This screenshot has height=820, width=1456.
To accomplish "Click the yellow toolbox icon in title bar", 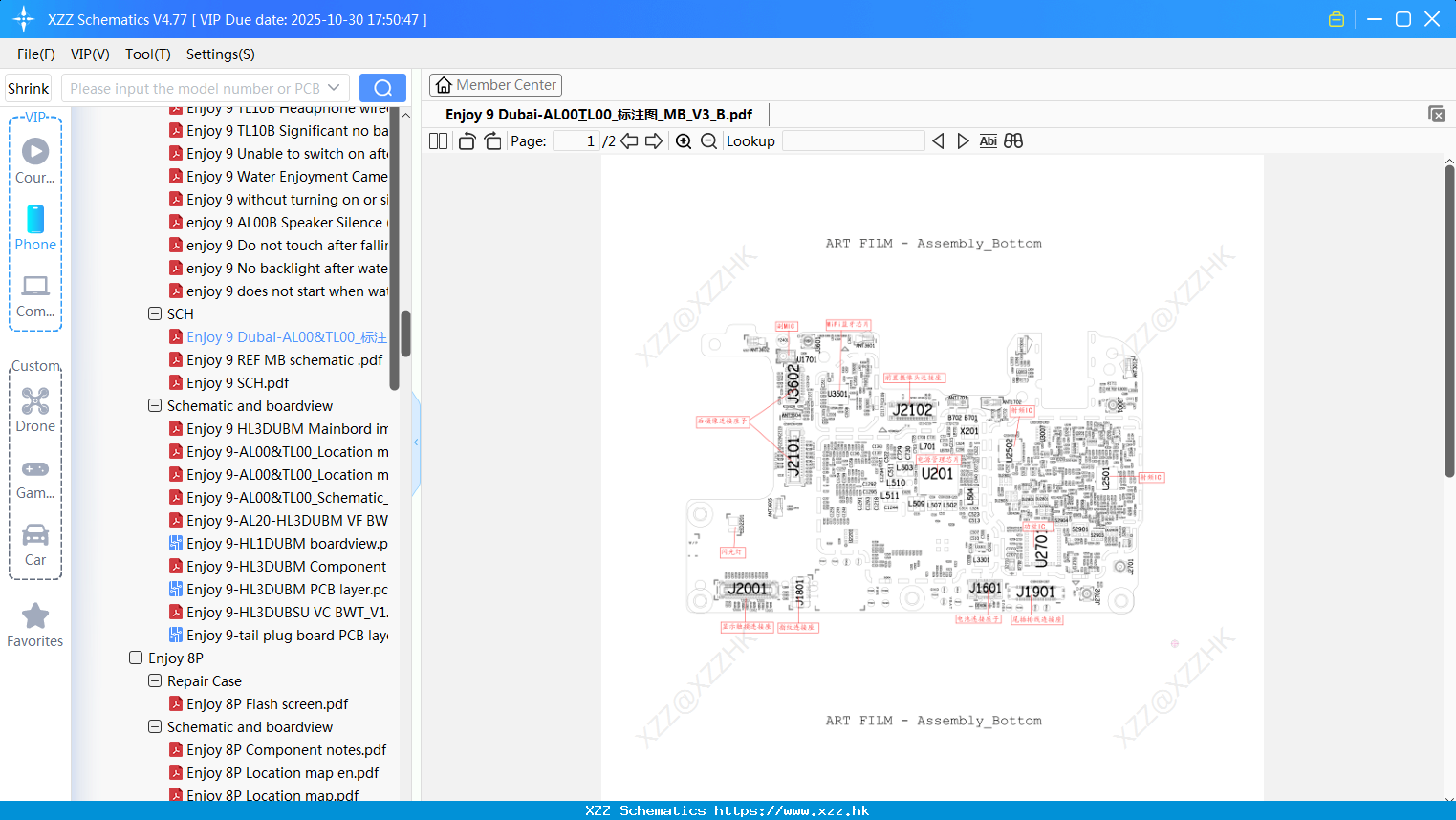I will (1336, 19).
